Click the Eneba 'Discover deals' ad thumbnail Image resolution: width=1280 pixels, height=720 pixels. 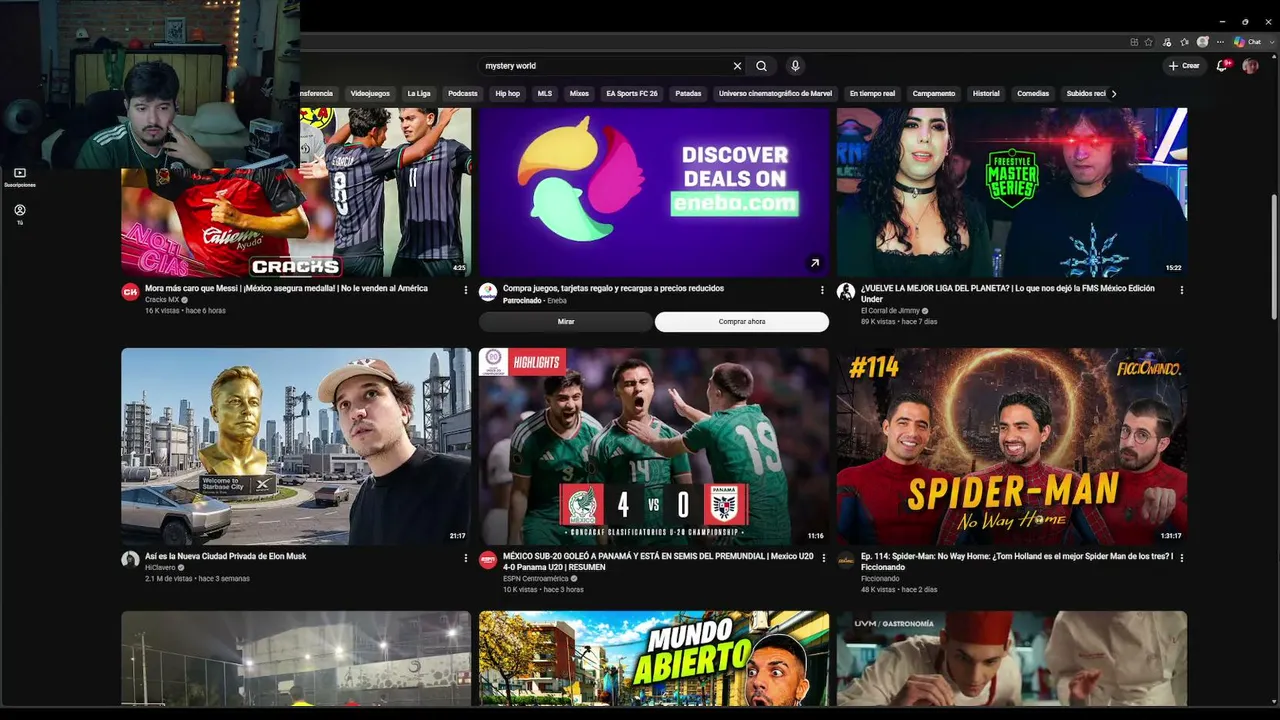coord(654,192)
